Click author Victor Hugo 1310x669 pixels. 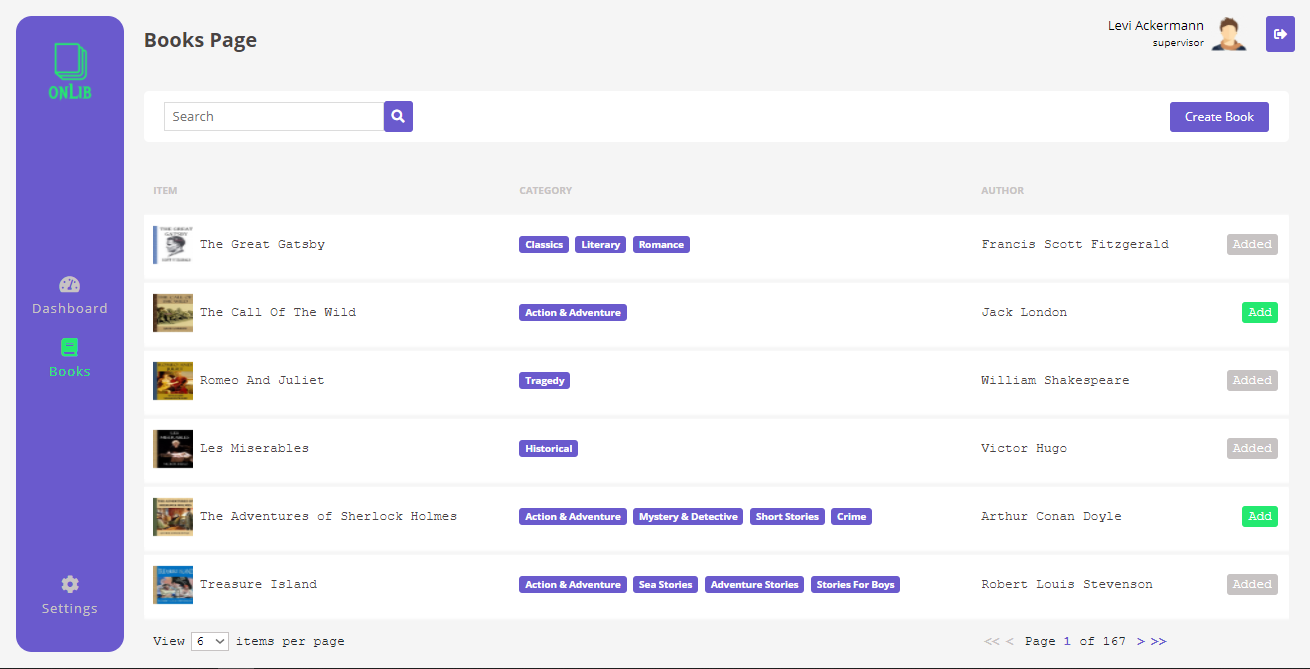(1024, 448)
